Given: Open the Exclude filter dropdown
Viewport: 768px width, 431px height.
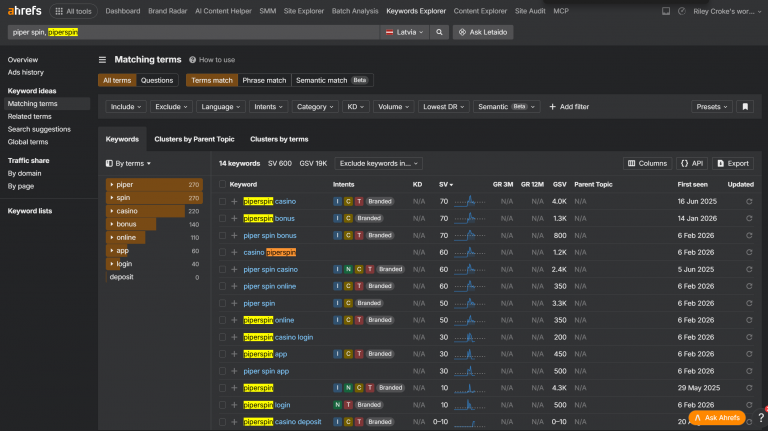Looking at the screenshot, I should coord(171,107).
